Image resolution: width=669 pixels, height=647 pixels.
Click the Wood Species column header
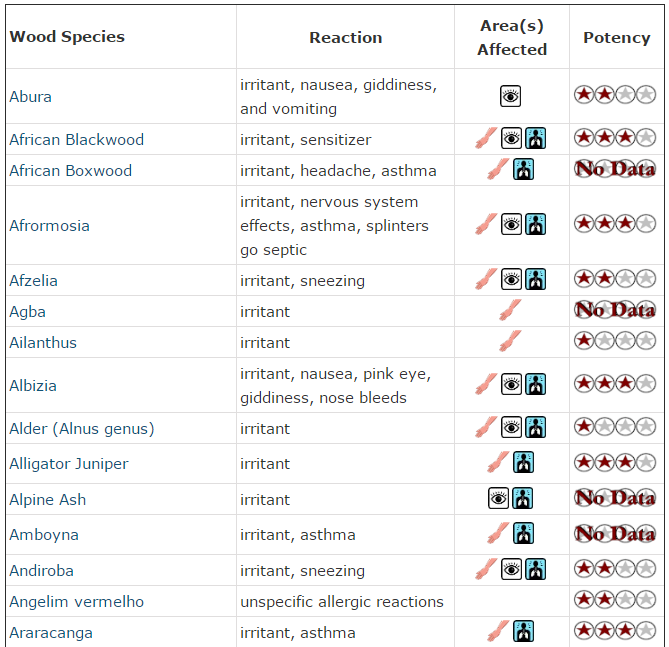[x=67, y=36]
